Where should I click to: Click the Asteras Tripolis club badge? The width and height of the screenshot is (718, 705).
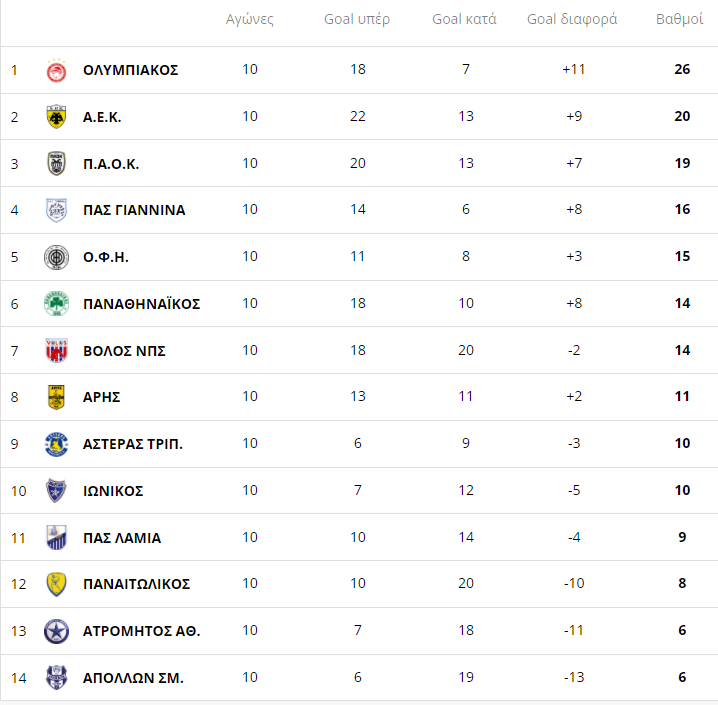[56, 444]
